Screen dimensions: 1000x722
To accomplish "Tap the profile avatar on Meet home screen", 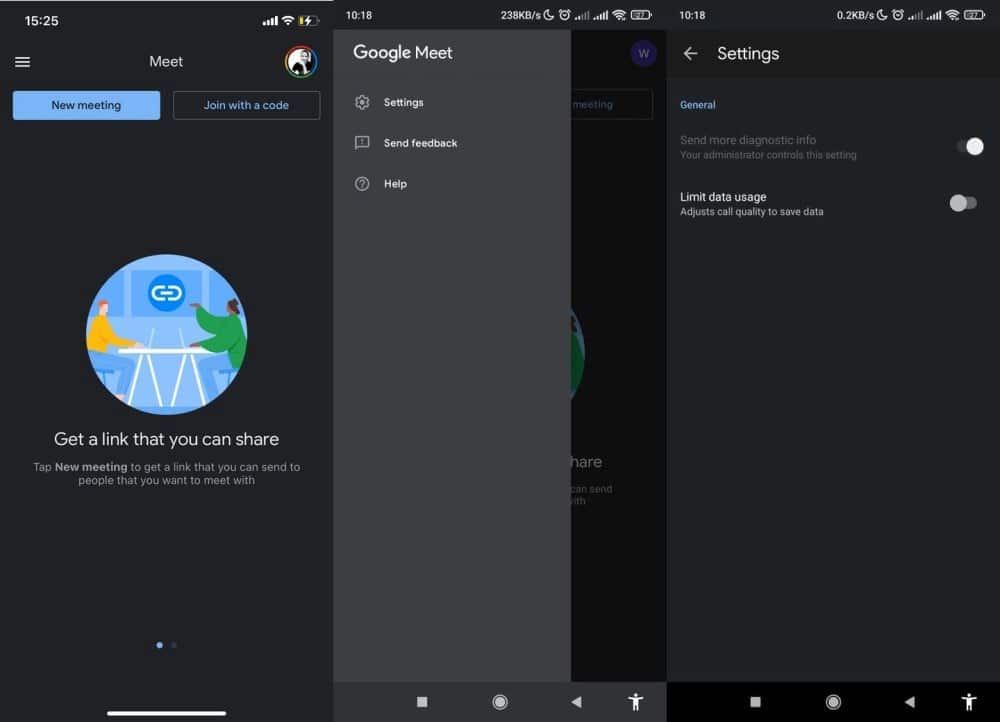I will click(x=300, y=62).
